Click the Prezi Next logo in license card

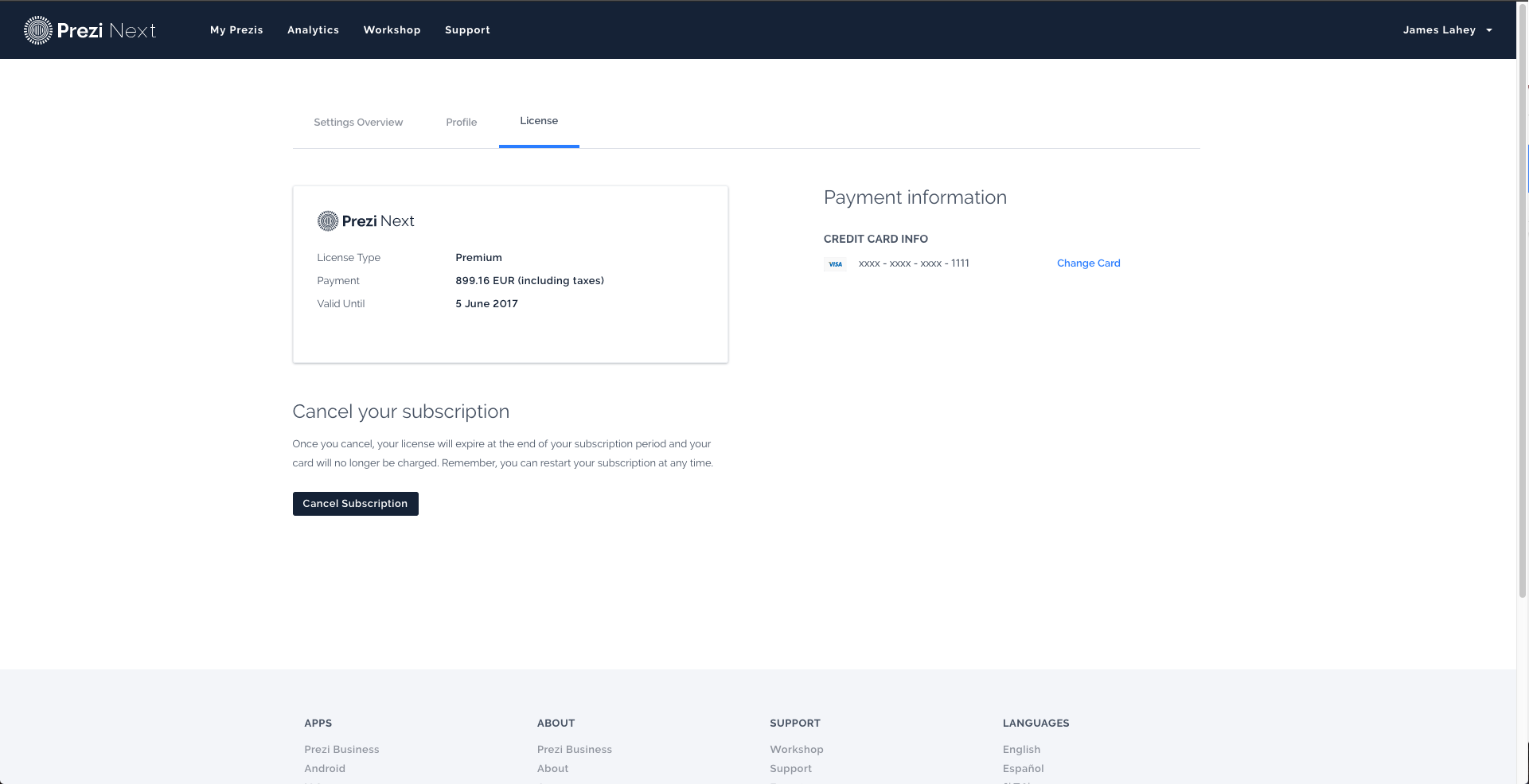pos(365,221)
